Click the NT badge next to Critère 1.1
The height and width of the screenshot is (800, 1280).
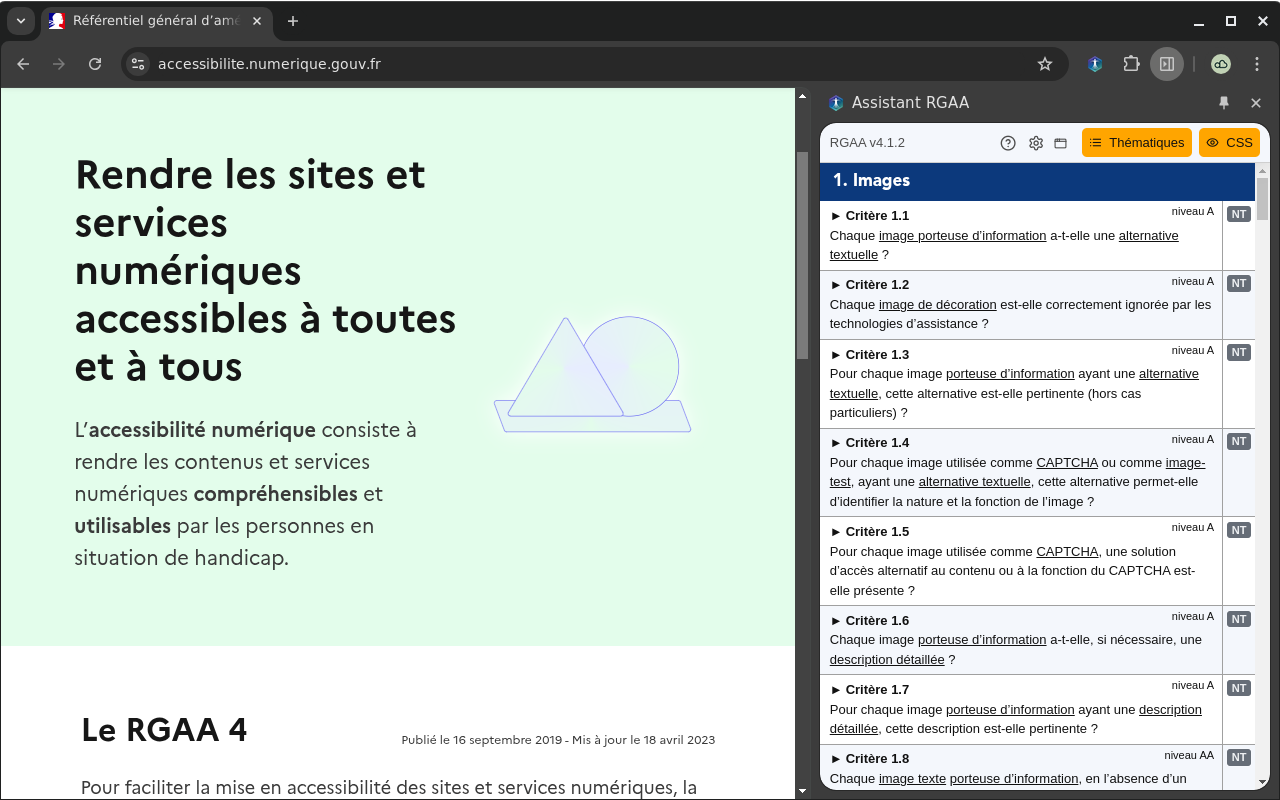[1238, 213]
